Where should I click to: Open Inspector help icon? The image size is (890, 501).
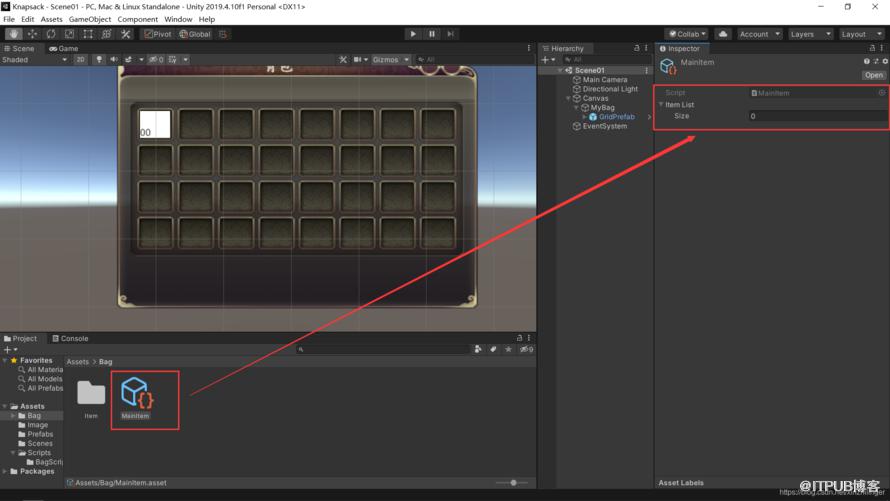tap(867, 61)
